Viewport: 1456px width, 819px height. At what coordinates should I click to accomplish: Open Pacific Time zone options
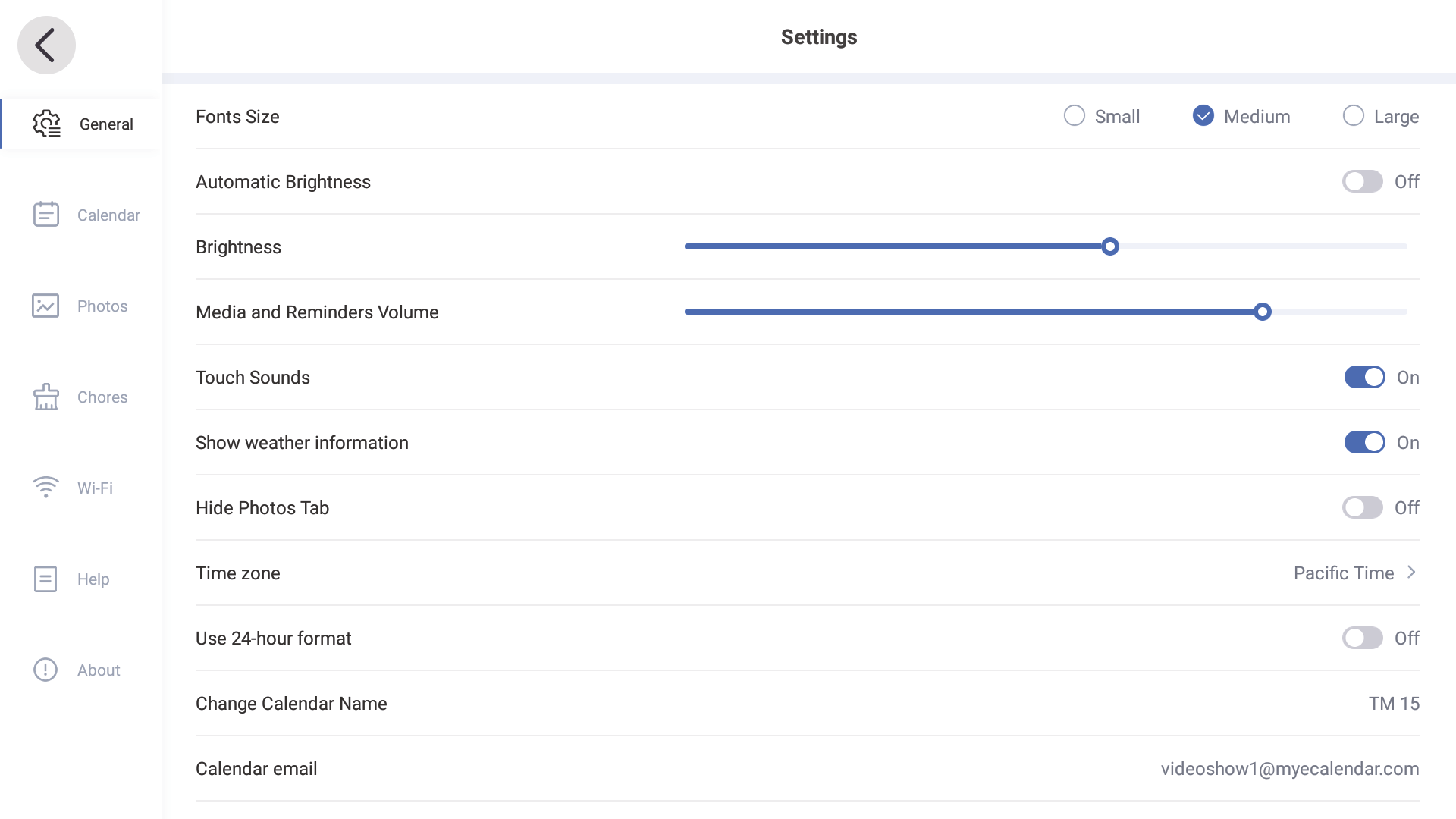coord(1344,573)
